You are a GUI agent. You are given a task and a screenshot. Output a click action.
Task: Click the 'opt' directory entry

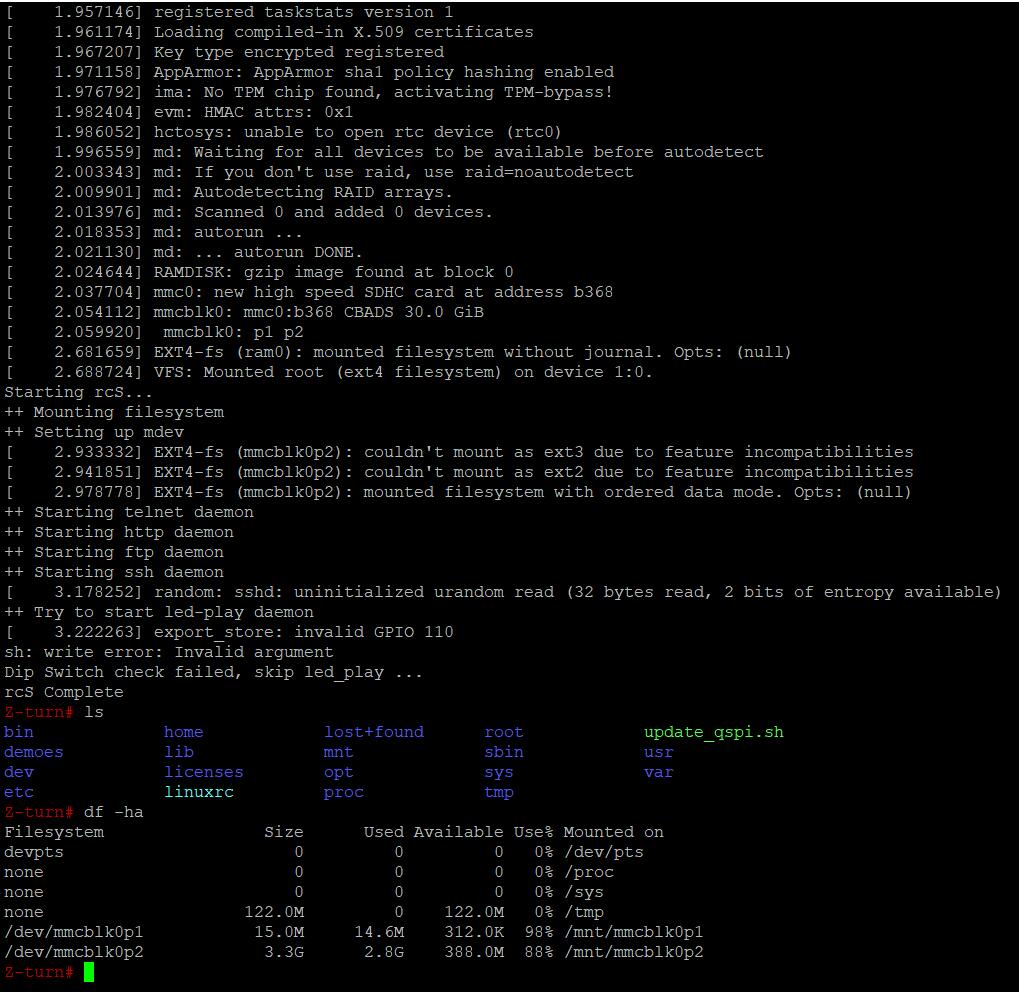(x=339, y=772)
